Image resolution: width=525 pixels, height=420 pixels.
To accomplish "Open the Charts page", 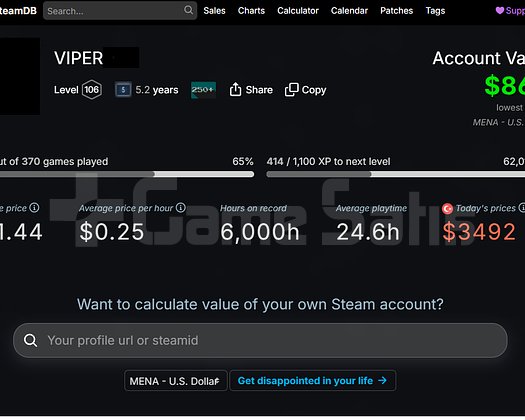I will pyautogui.click(x=251, y=11).
